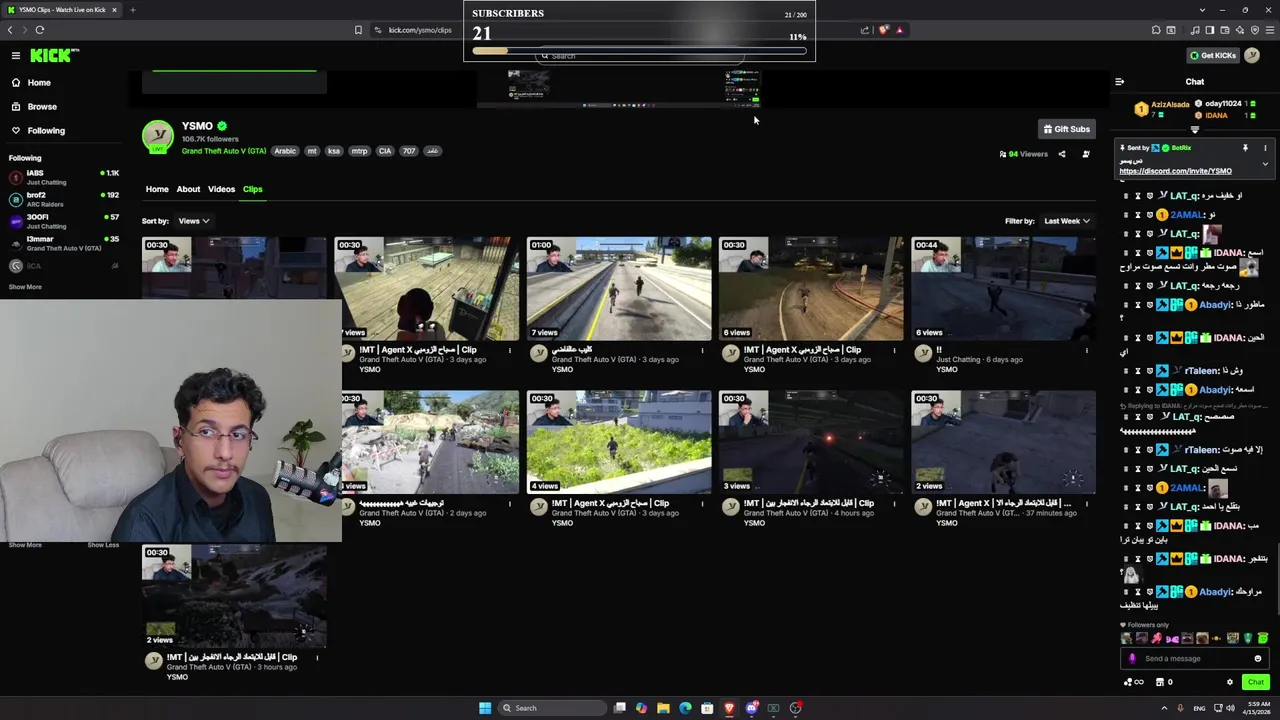The height and width of the screenshot is (720, 1280).
Task: Open the 00:44 Just Chatting clip thumbnail
Action: pyautogui.click(x=1003, y=289)
